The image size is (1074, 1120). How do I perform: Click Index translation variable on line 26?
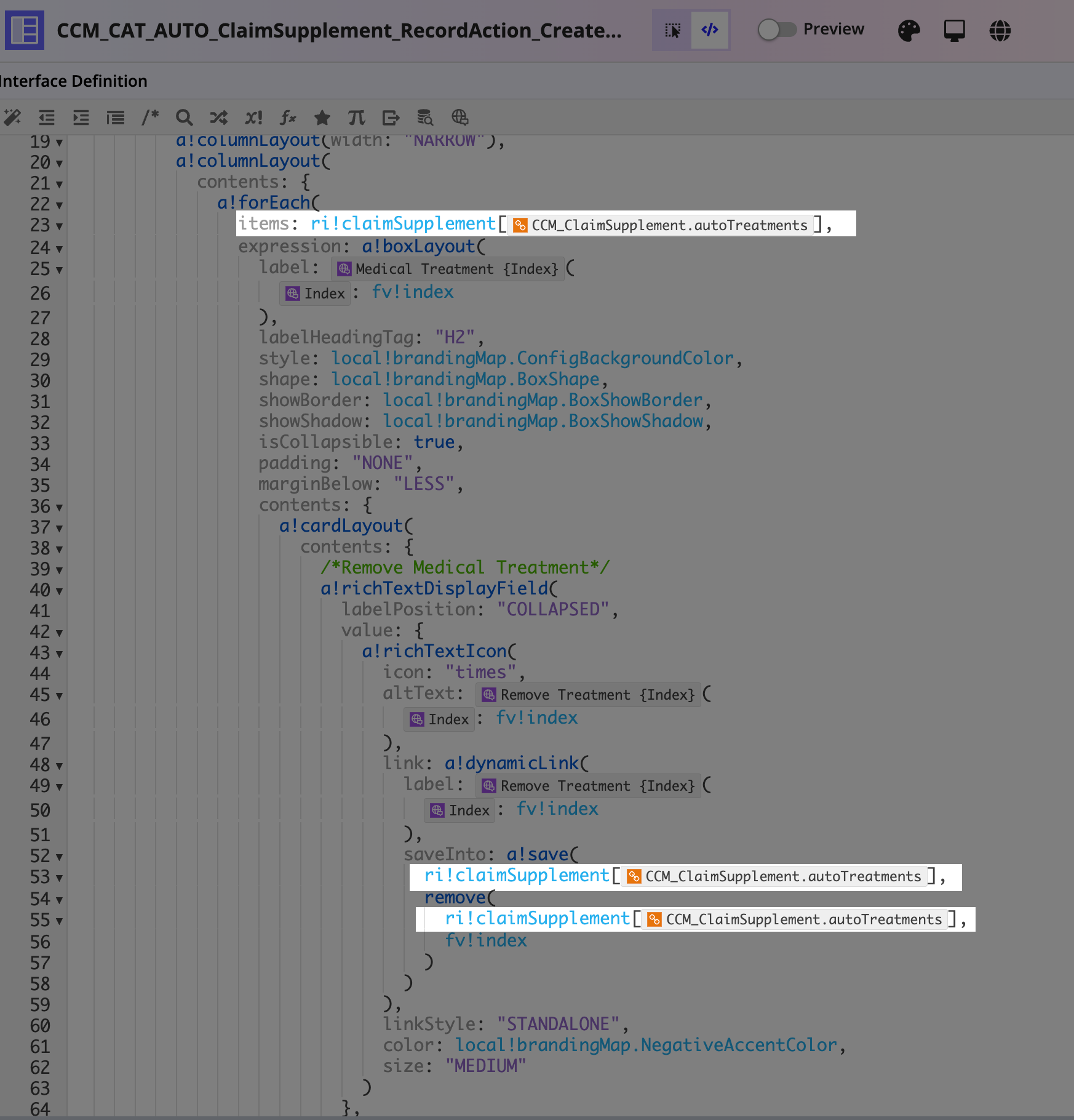(315, 294)
